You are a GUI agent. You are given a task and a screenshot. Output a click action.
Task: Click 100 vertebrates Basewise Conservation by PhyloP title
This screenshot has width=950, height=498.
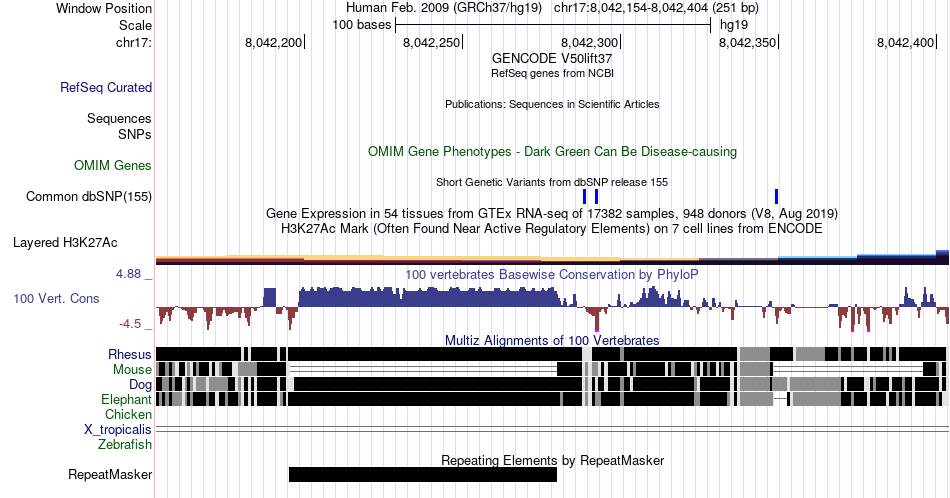tap(552, 274)
